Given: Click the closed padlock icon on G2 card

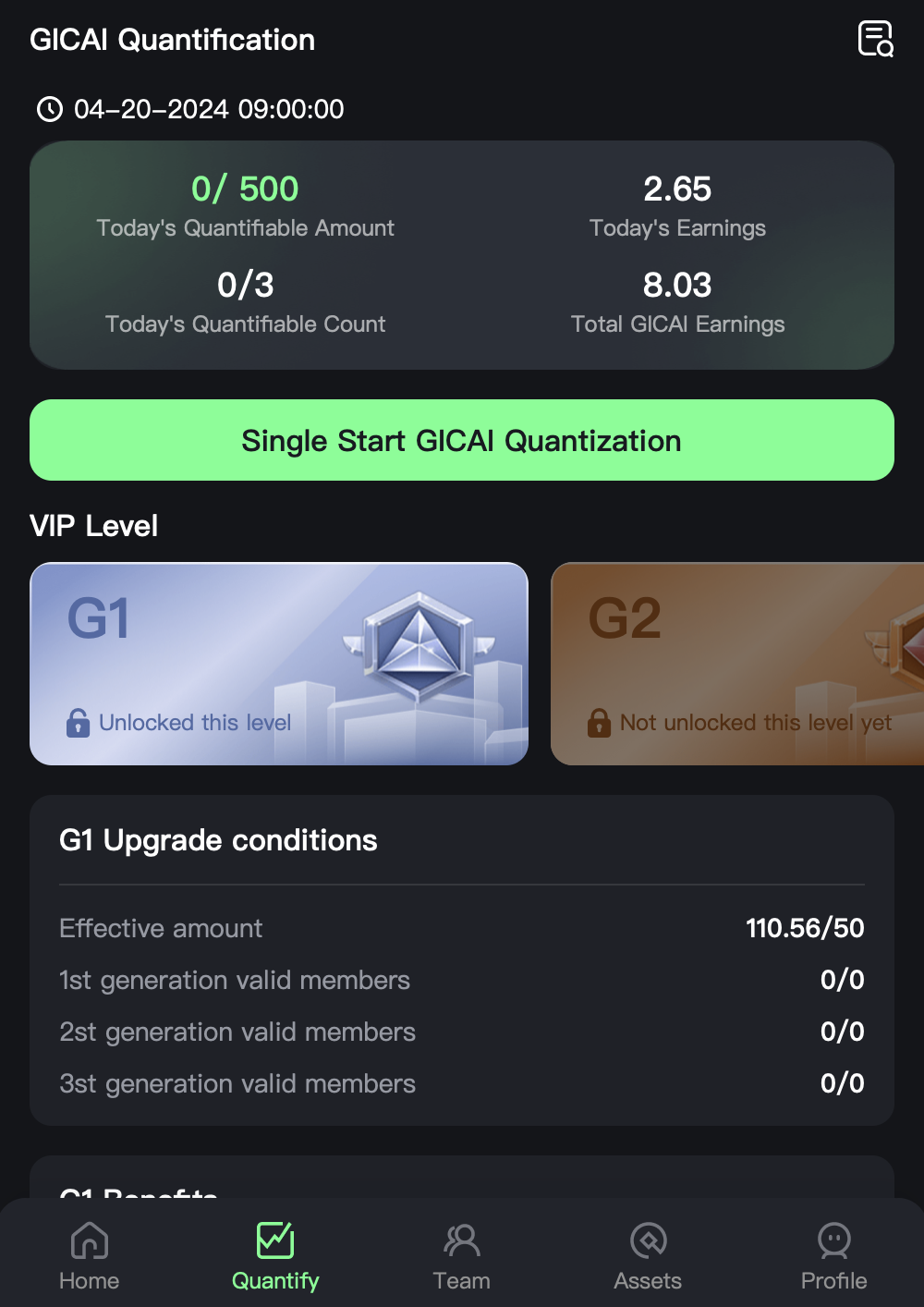Looking at the screenshot, I should pos(600,723).
